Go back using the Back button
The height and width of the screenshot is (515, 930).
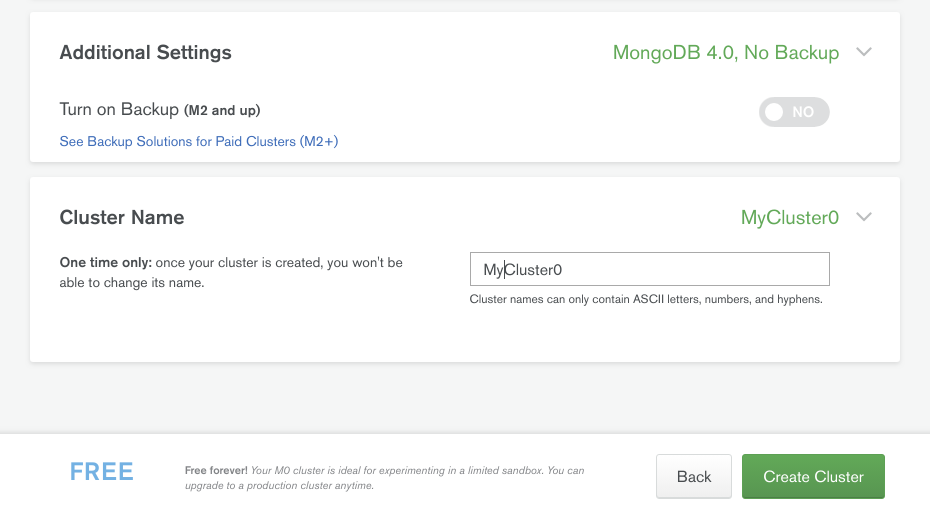point(694,477)
